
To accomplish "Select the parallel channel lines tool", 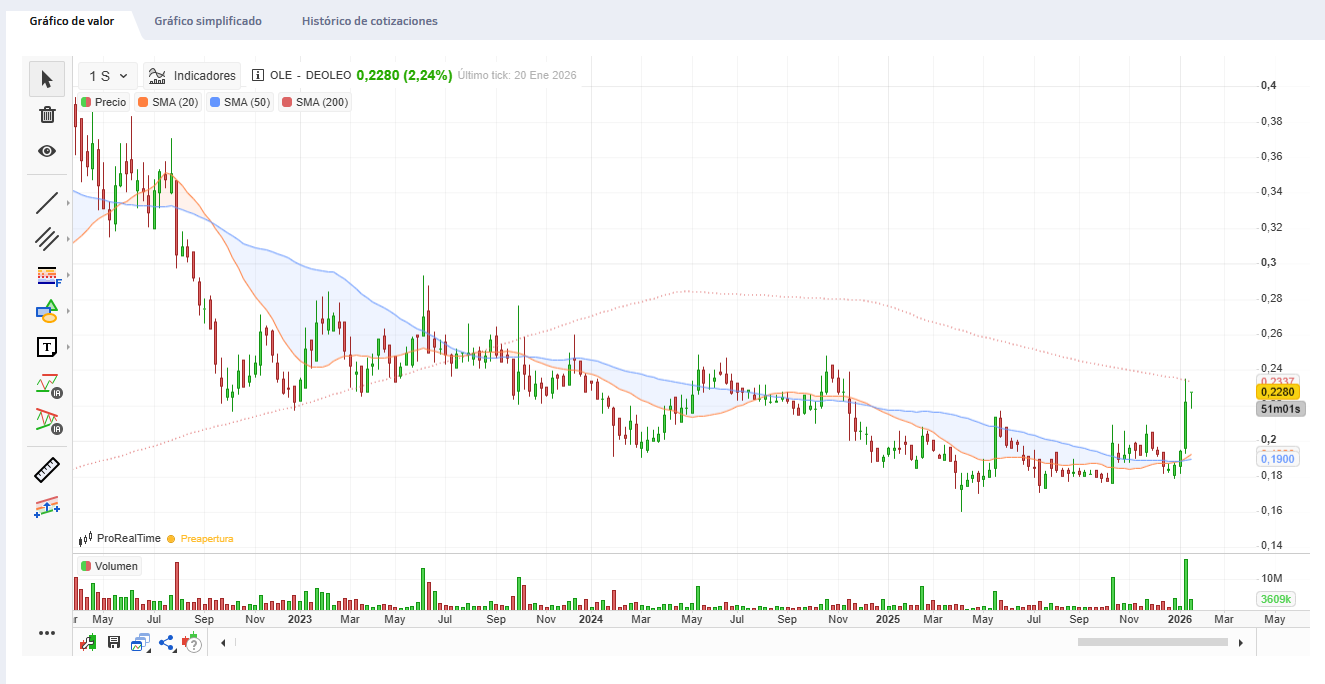I will point(47,238).
